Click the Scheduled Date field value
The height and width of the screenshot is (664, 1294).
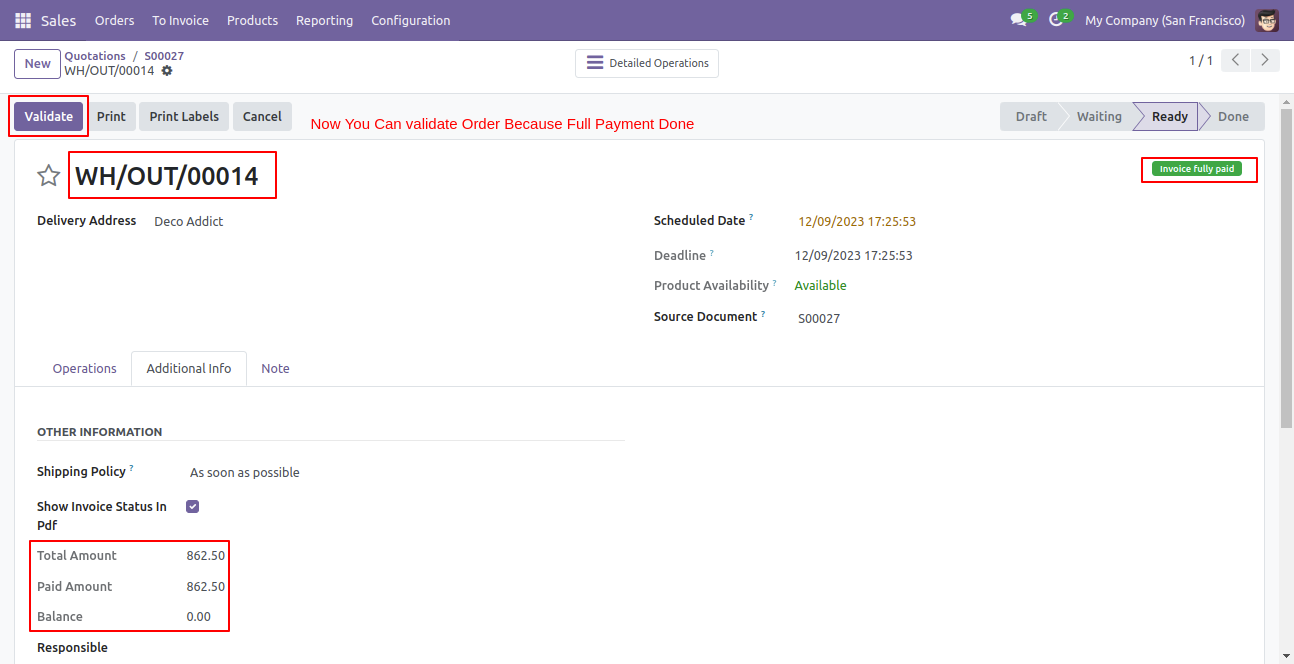coord(857,222)
